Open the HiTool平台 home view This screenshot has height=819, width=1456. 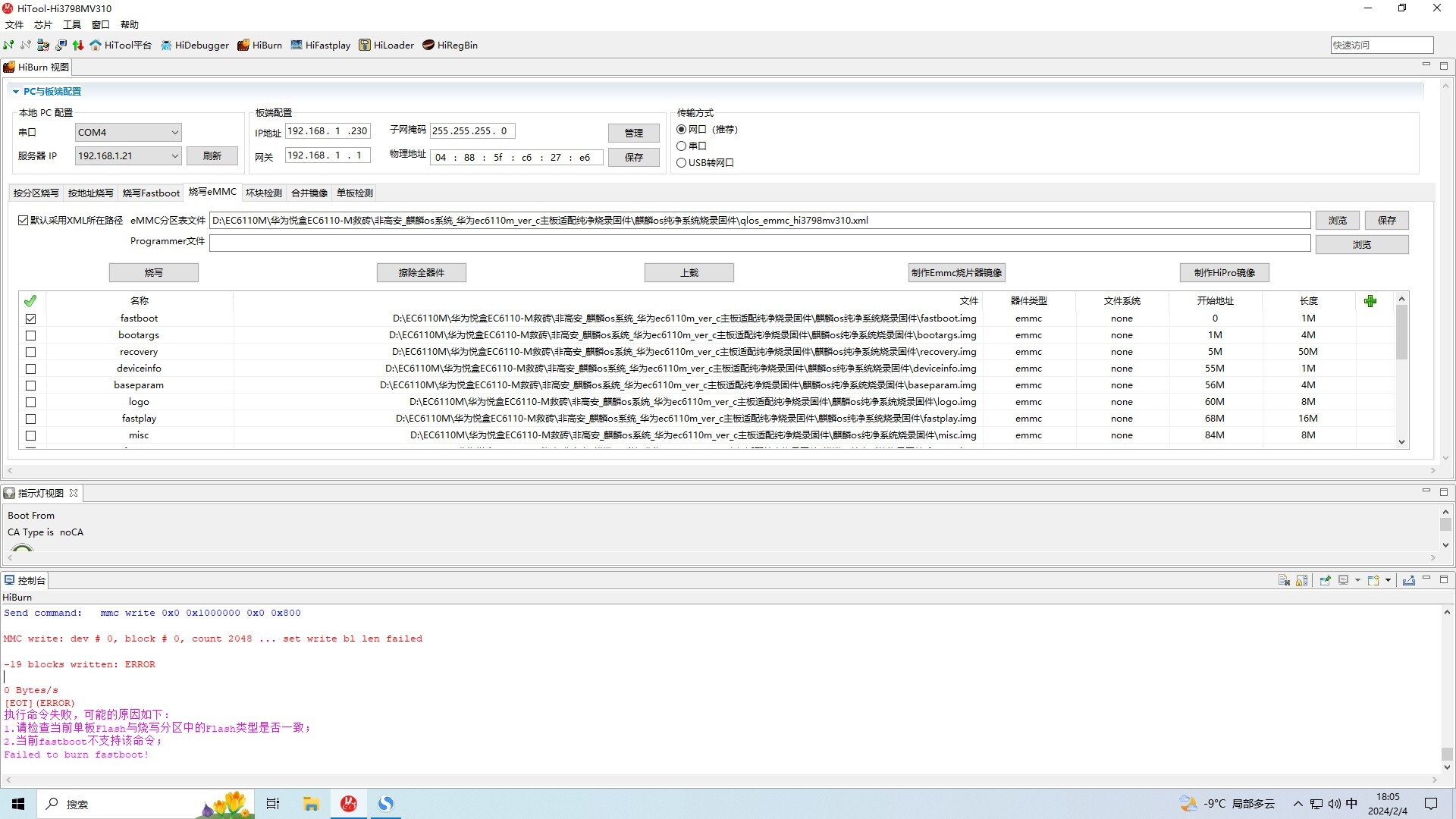point(121,45)
